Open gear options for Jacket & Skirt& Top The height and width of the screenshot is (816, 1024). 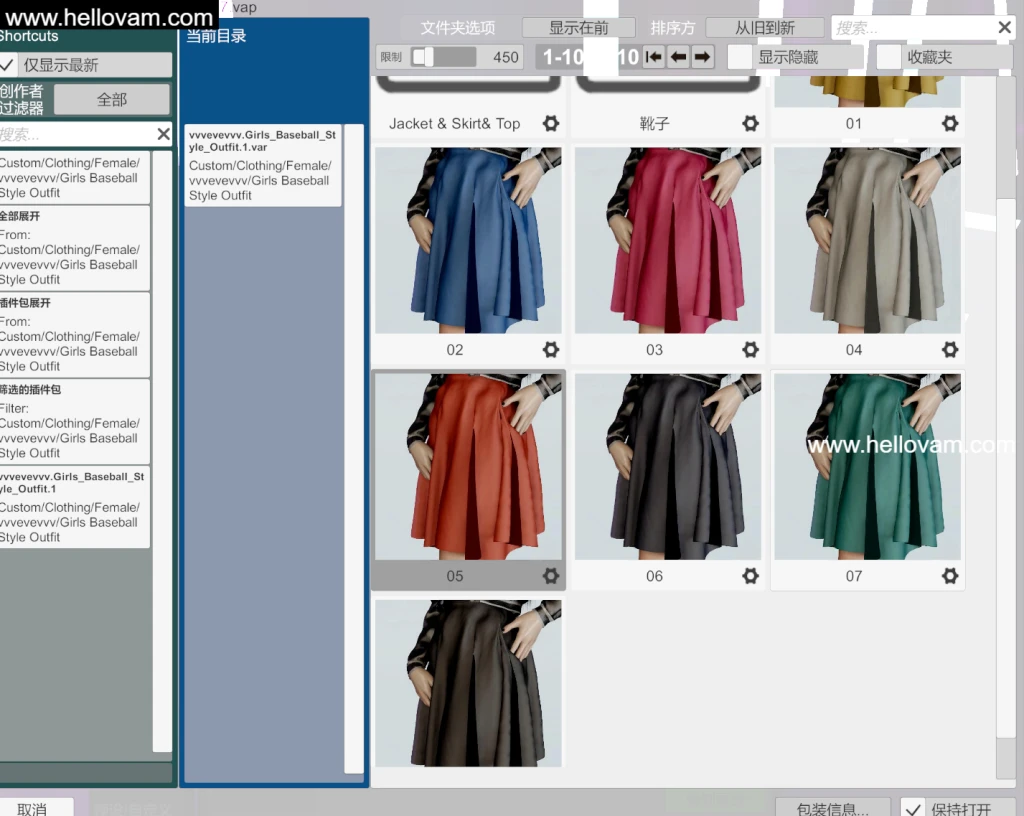(550, 124)
